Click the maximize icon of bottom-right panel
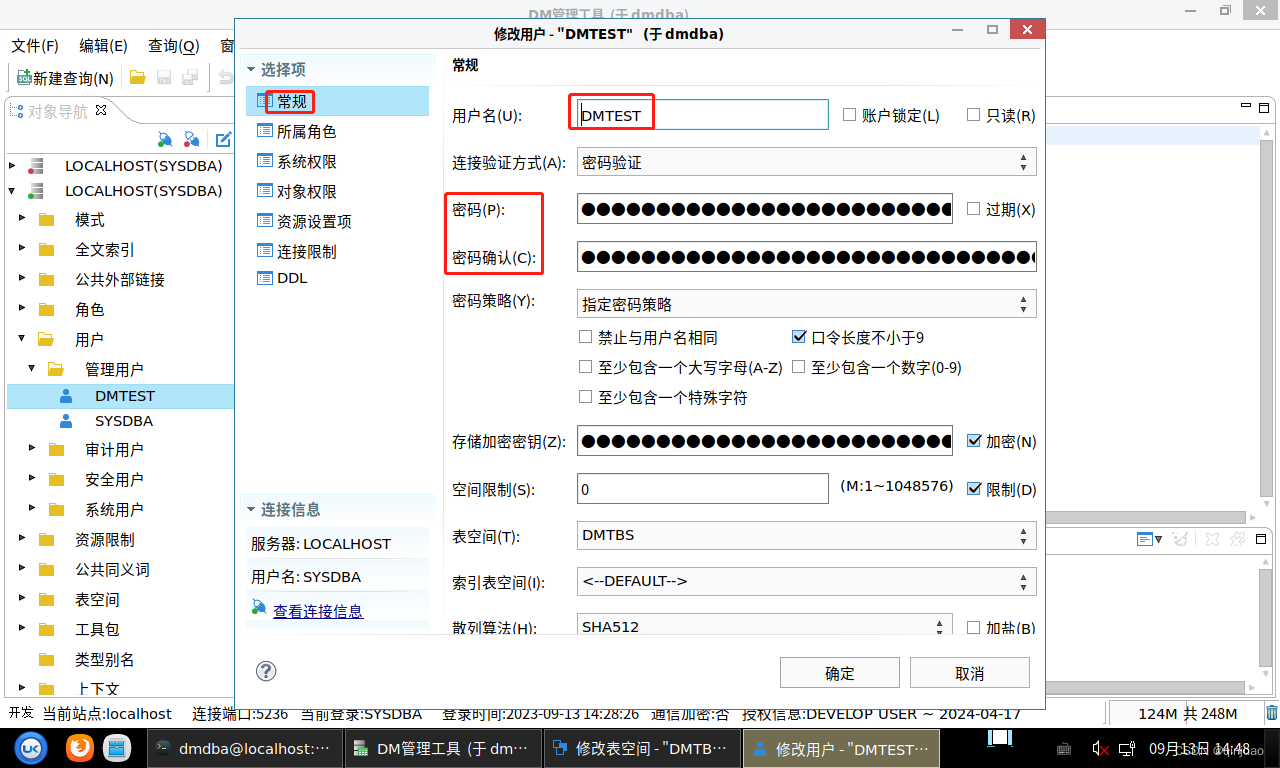This screenshot has width=1280, height=768. 1263,539
